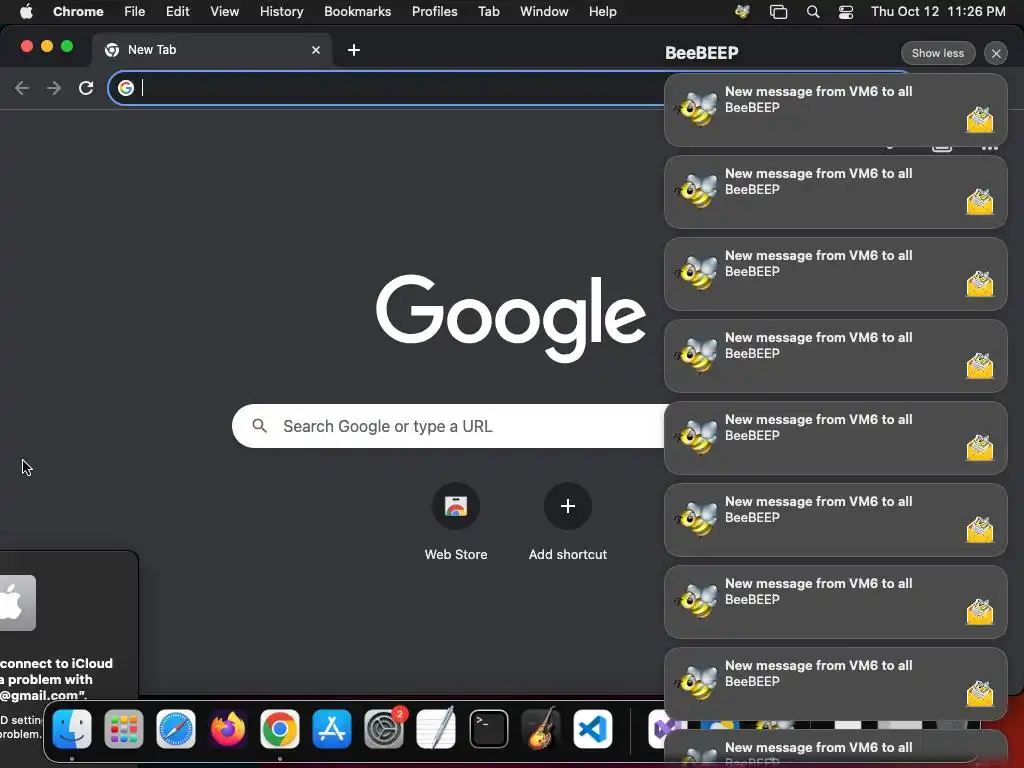Open Spotlight search in the menu bar
The height and width of the screenshot is (768, 1024).
click(x=812, y=12)
